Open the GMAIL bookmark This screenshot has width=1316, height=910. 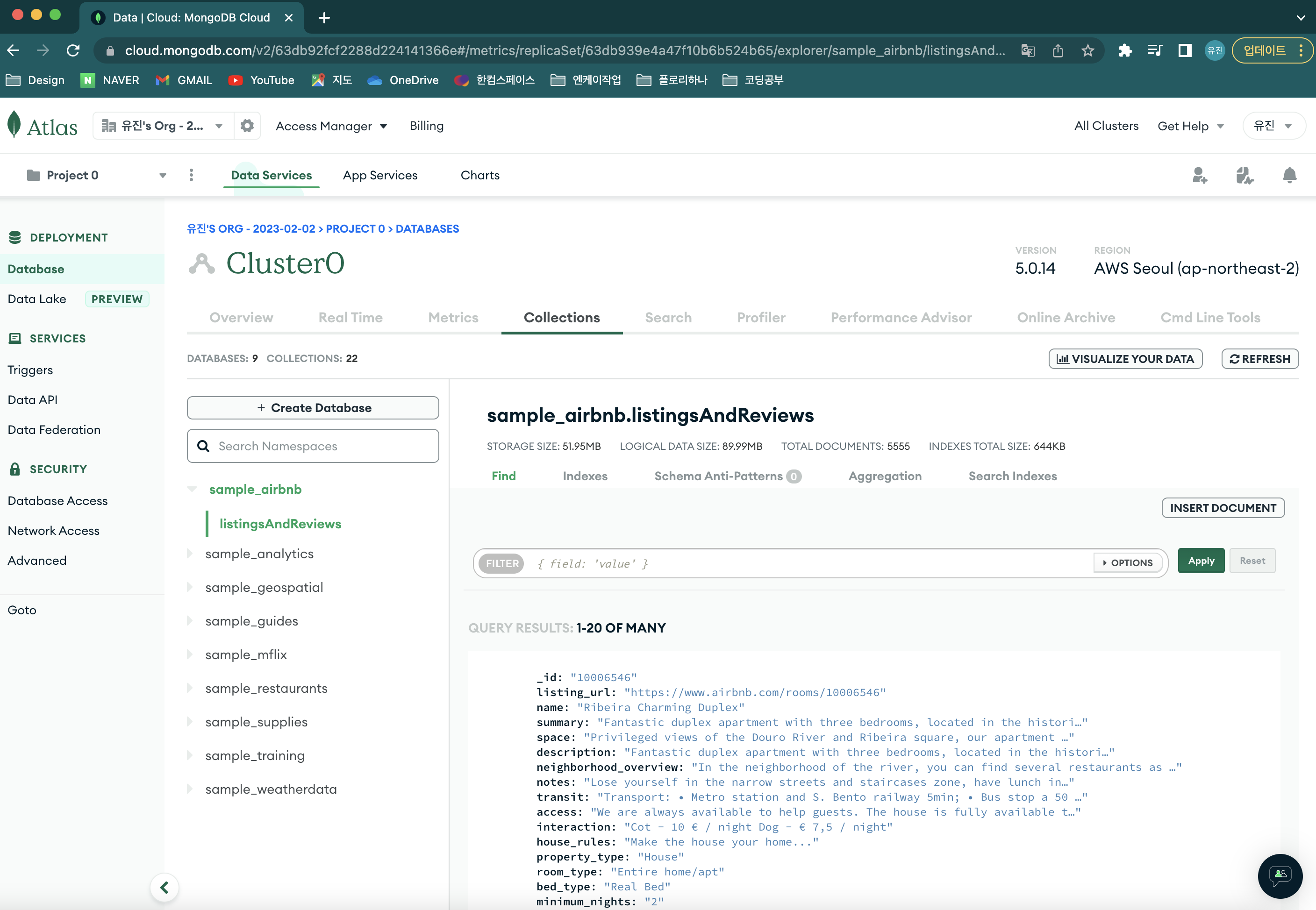click(x=184, y=80)
